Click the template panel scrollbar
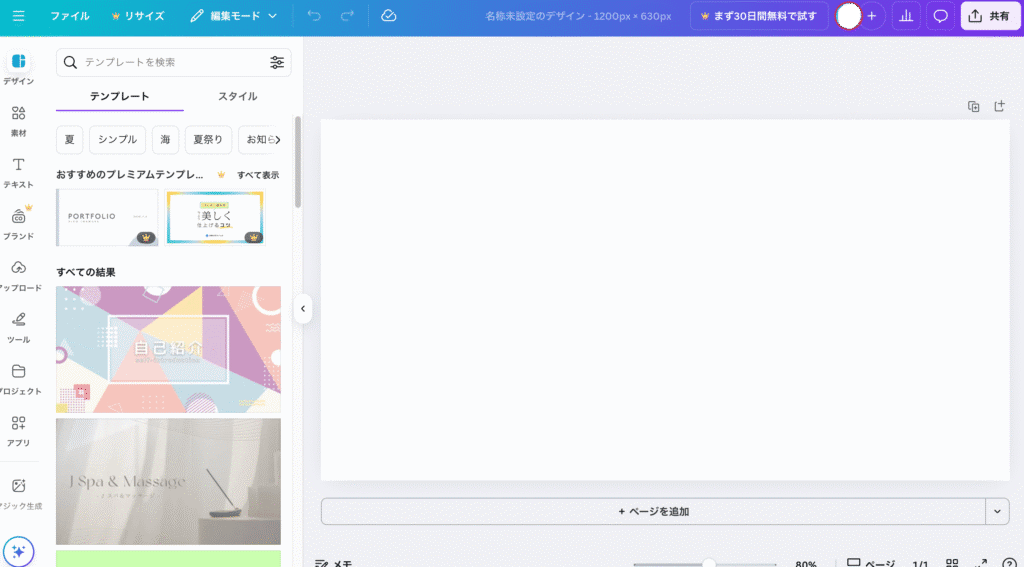Viewport: 1024px width, 567px height. pos(298,162)
